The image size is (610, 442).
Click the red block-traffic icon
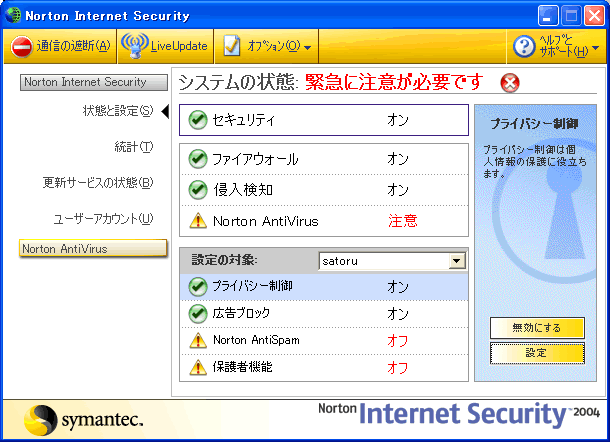pos(21,47)
